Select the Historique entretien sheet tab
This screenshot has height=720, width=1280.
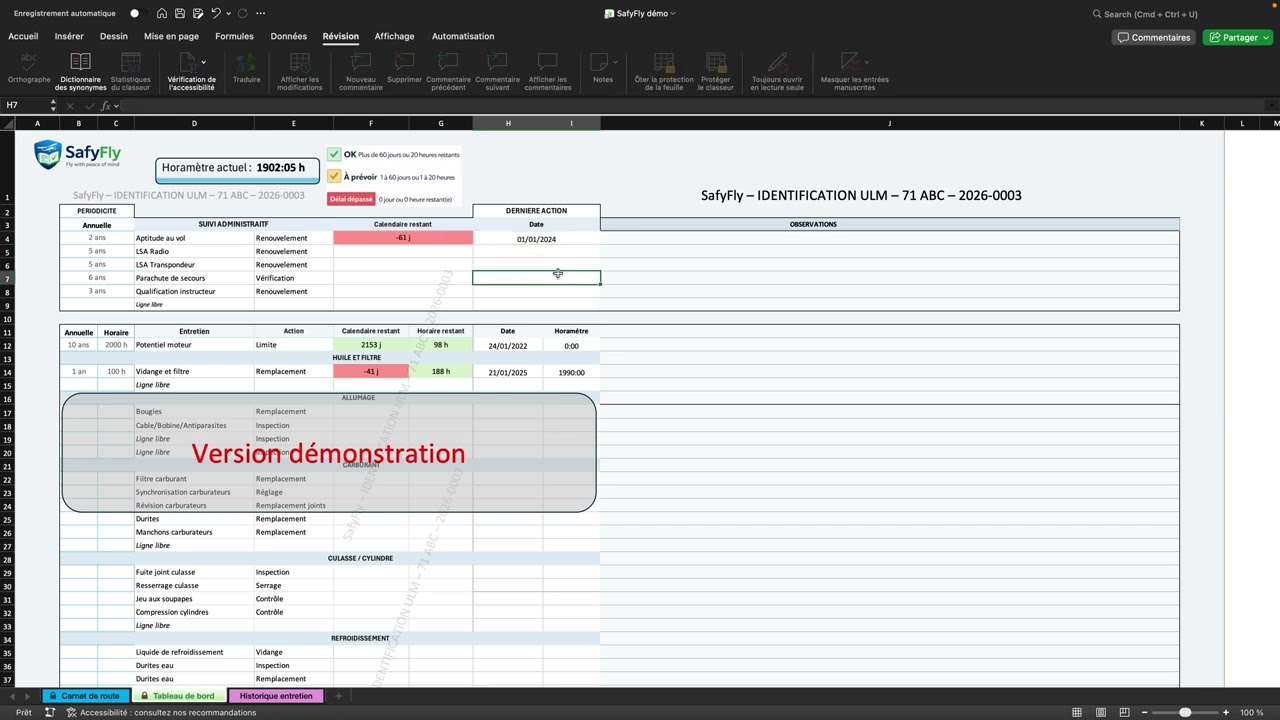pyautogui.click(x=276, y=696)
